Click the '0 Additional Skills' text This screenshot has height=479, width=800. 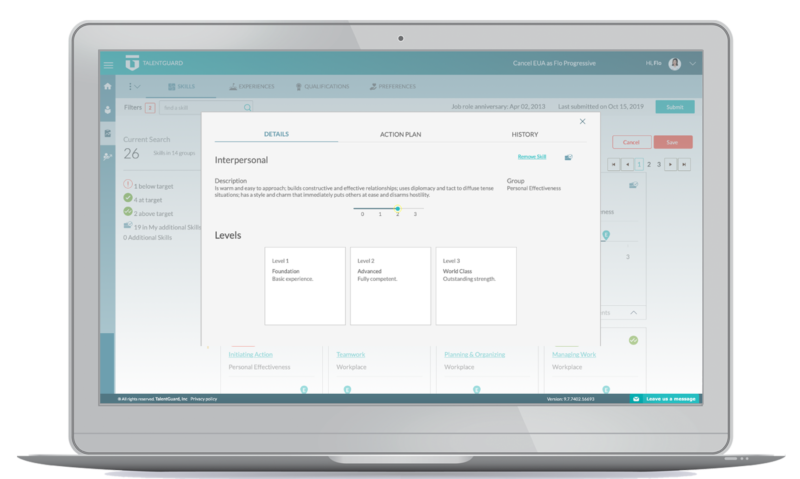pyautogui.click(x=147, y=238)
